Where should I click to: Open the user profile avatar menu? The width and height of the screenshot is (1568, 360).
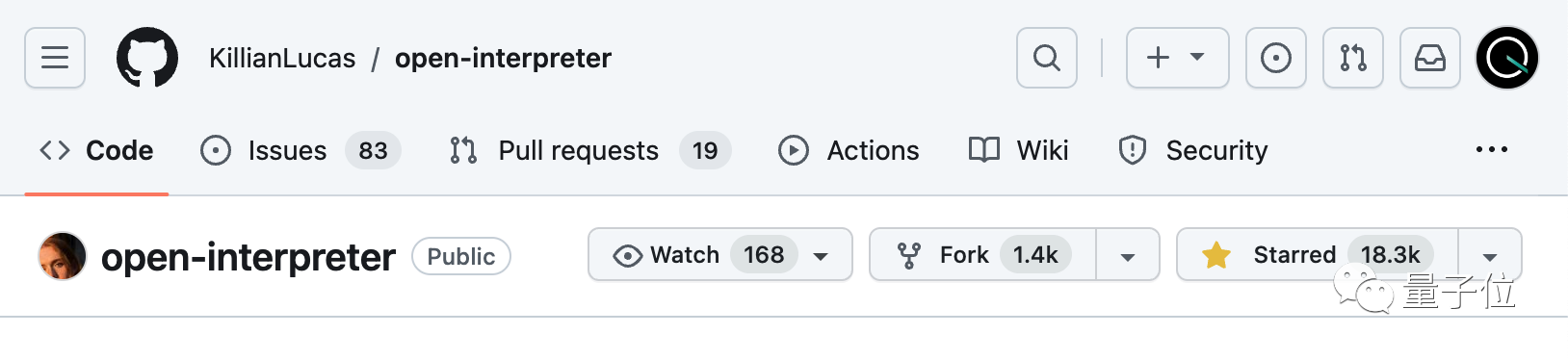(x=1507, y=58)
